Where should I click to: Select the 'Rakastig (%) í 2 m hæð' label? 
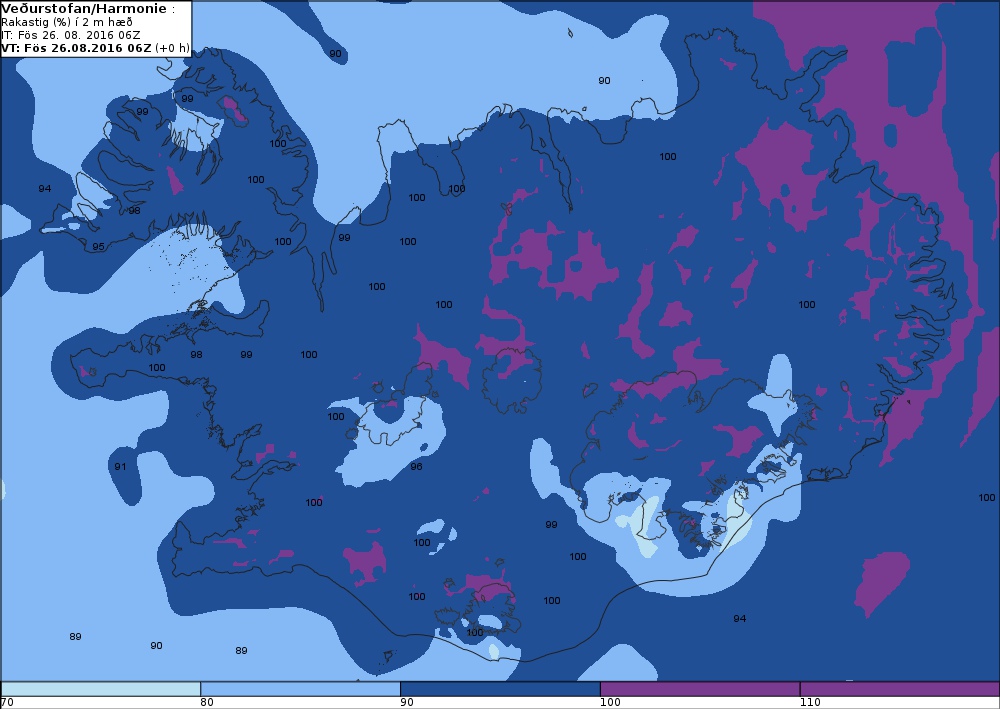[66, 22]
